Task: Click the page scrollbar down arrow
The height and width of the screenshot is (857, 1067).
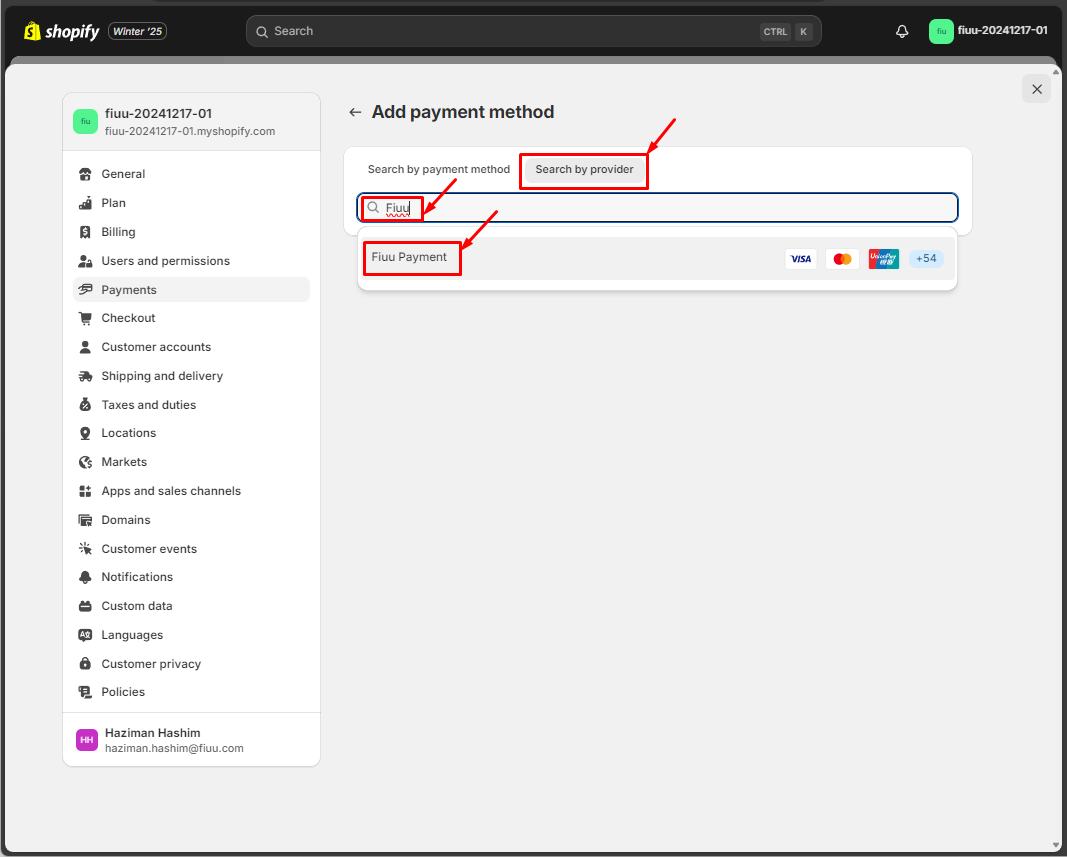Action: point(1056,845)
